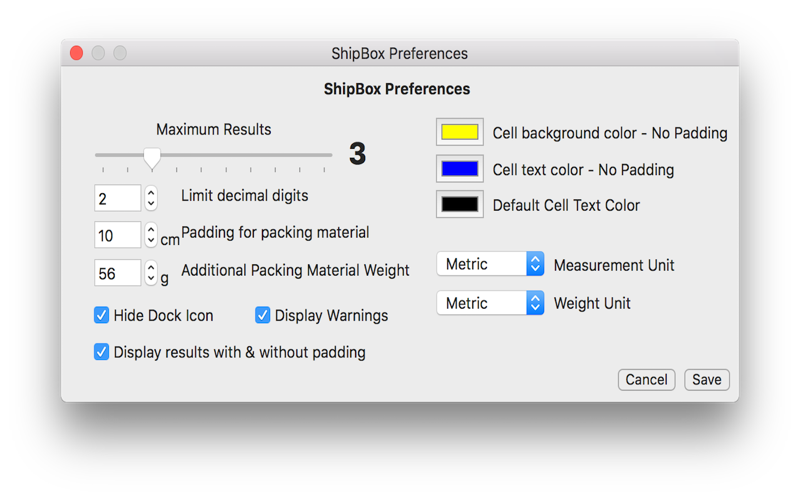The width and height of the screenshot is (800, 500).
Task: Toggle the Hide Dock Icon checkbox
Action: point(102,315)
